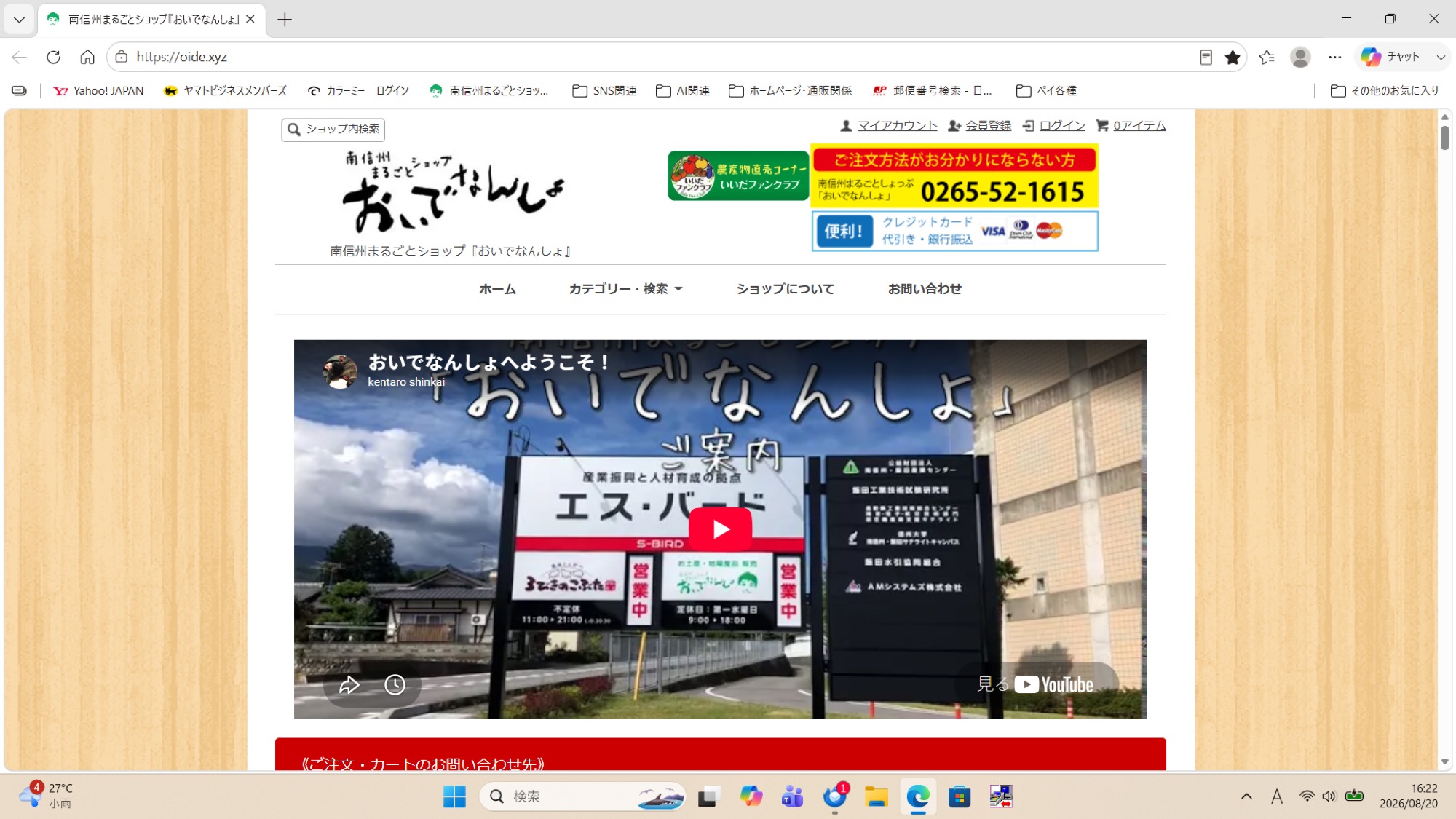Open the ログイン link
This screenshot has height=819, width=1456.
click(x=1053, y=126)
